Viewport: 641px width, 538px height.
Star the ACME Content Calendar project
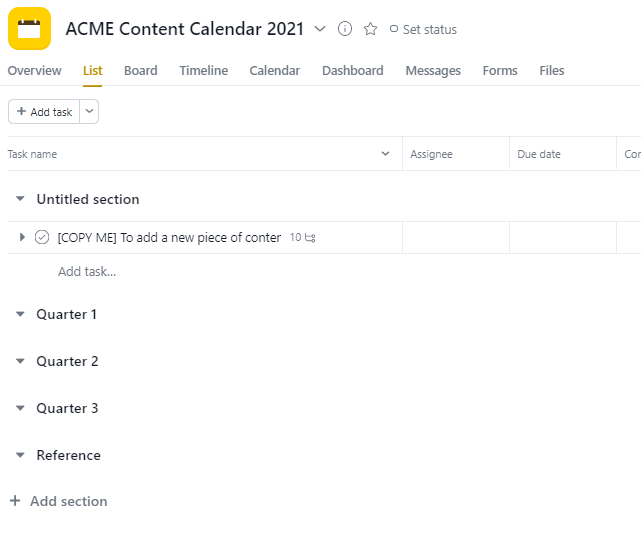tap(370, 29)
